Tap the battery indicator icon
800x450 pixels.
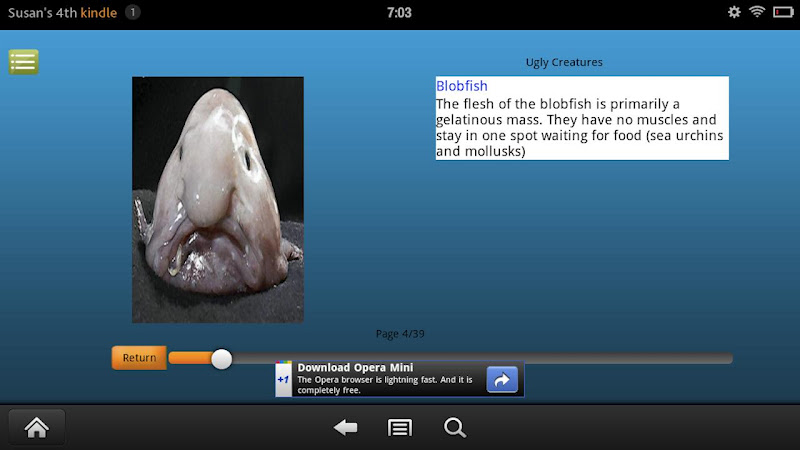[x=783, y=12]
